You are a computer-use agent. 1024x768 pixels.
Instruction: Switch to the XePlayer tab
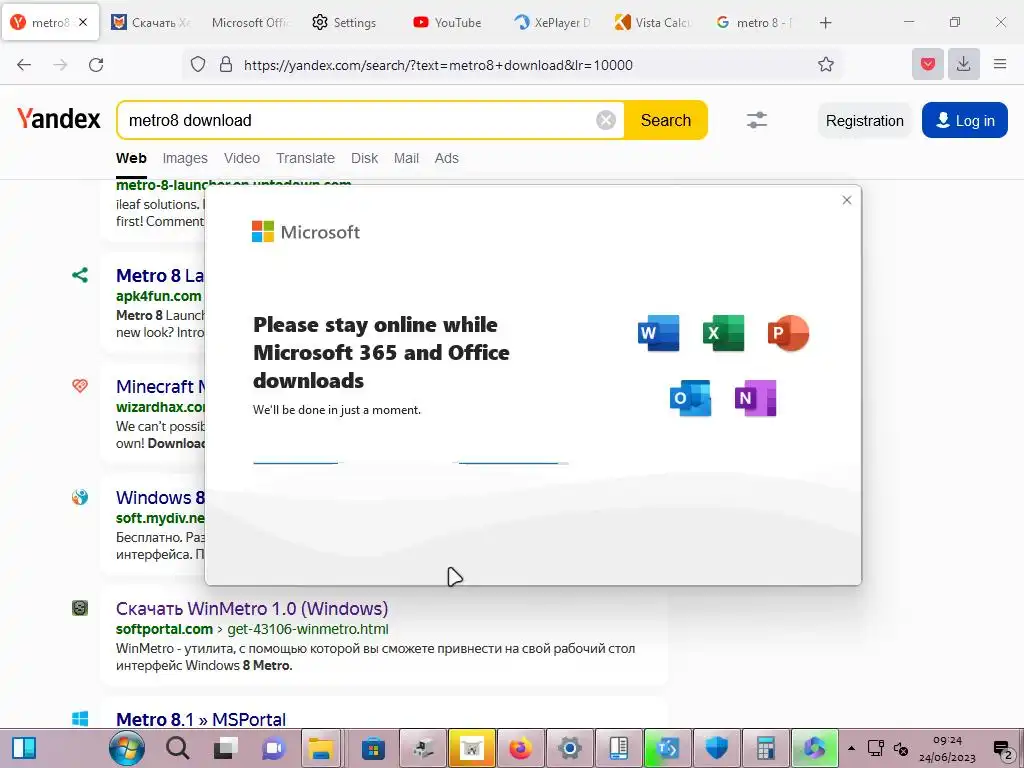click(552, 22)
